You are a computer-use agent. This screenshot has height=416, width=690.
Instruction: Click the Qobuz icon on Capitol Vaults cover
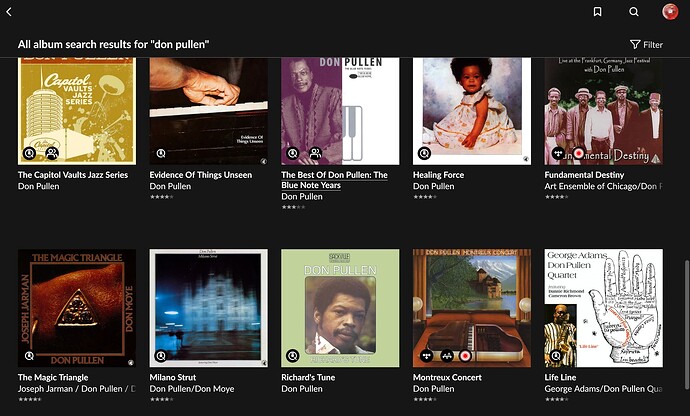click(30, 153)
